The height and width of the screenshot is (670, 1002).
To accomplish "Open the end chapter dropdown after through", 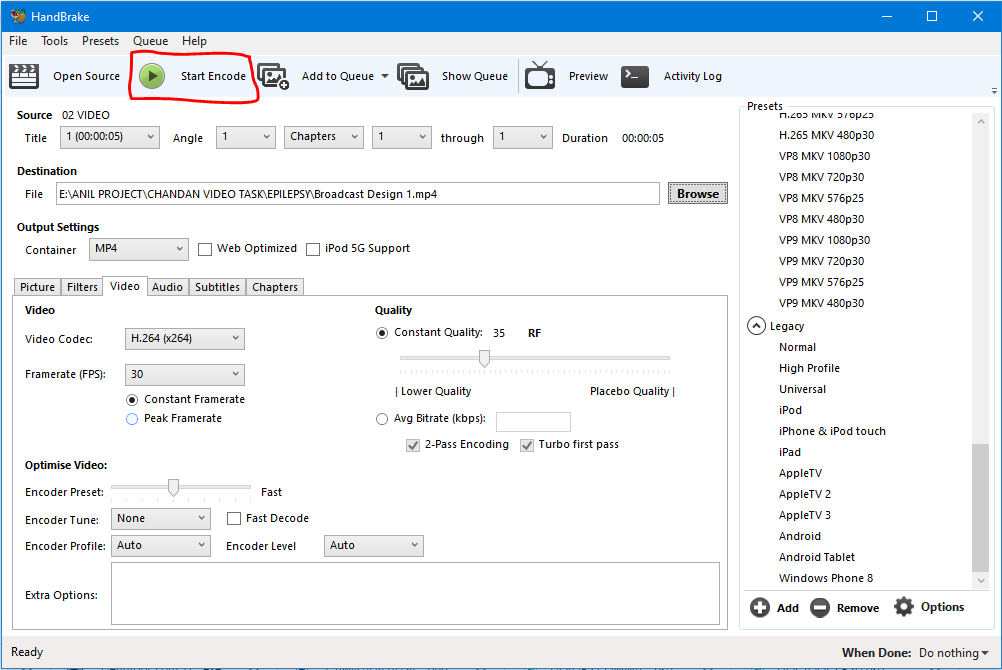I will [523, 137].
